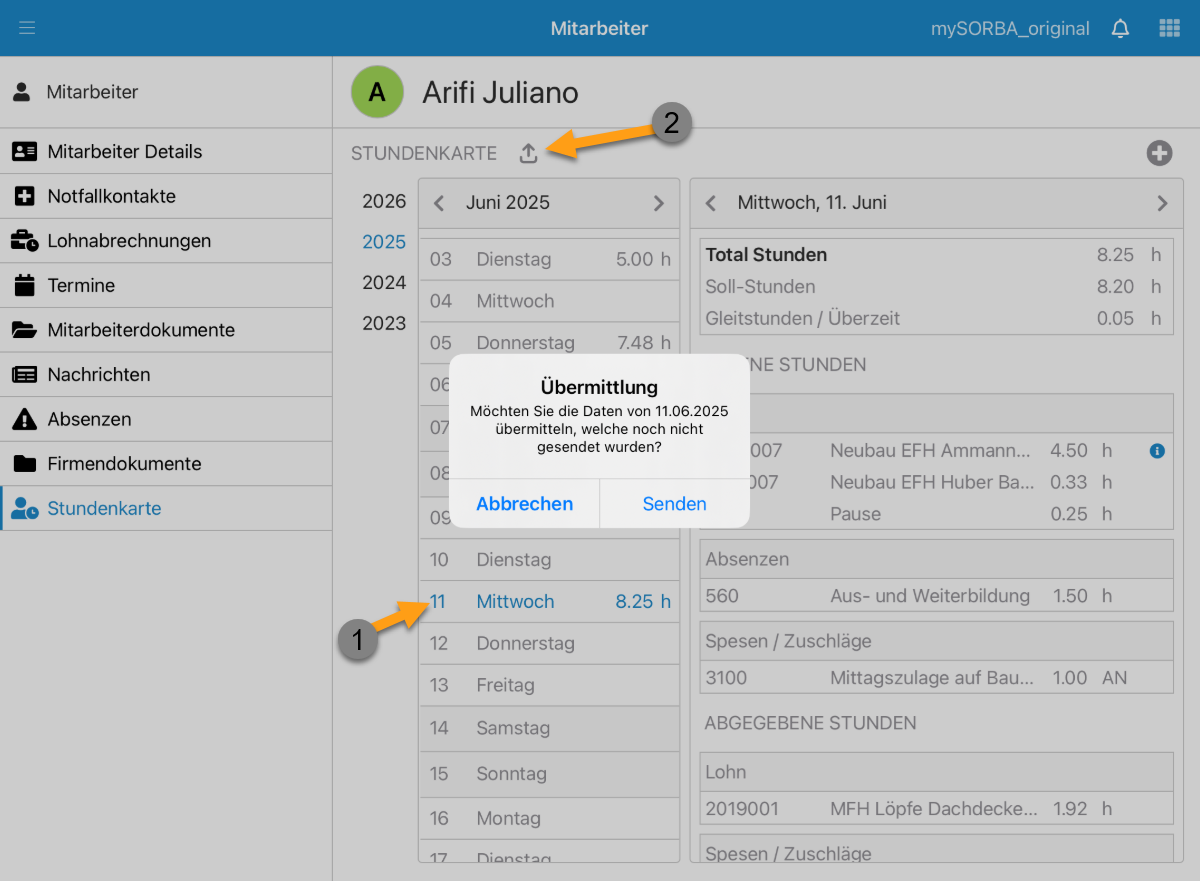Click the upload icon beside Stundenkarte heading
The image size is (1200, 881).
(529, 153)
